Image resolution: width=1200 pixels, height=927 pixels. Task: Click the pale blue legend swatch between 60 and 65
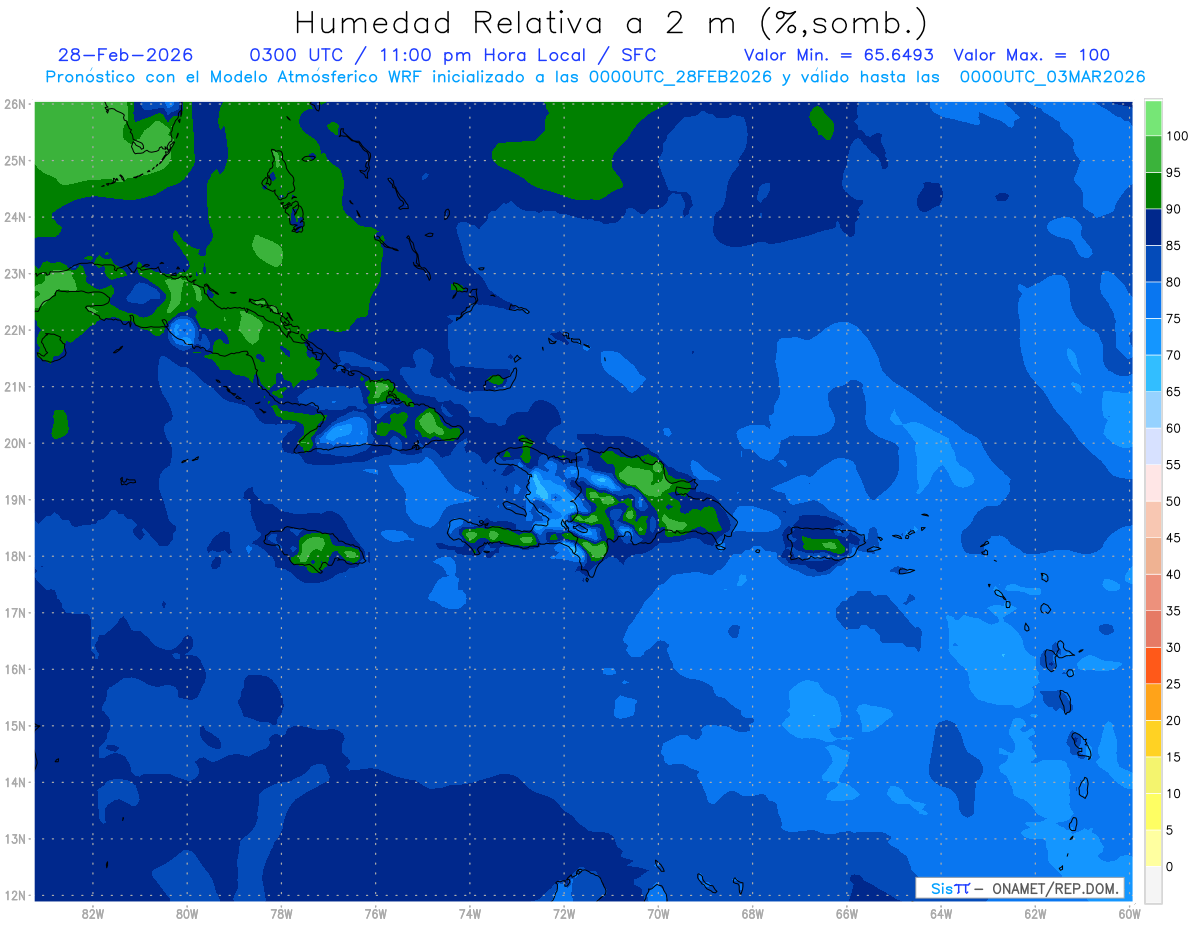click(1153, 409)
